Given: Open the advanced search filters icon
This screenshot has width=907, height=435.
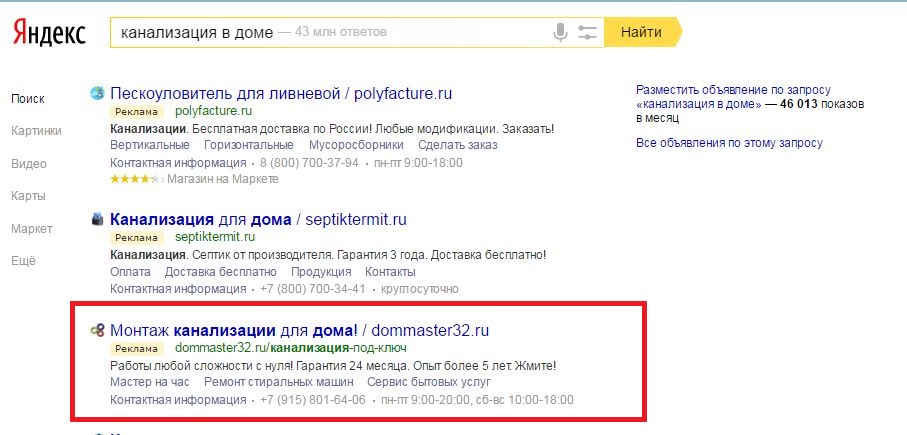Looking at the screenshot, I should coord(587,32).
